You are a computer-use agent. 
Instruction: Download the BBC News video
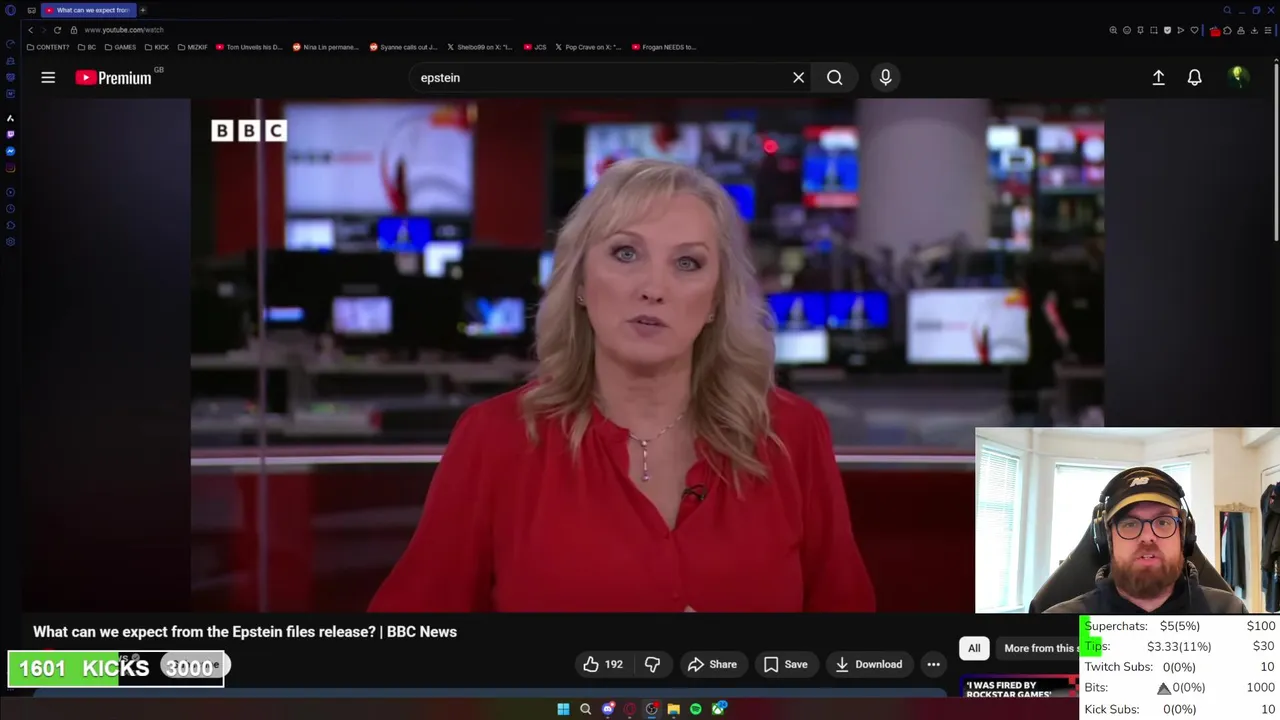[868, 664]
